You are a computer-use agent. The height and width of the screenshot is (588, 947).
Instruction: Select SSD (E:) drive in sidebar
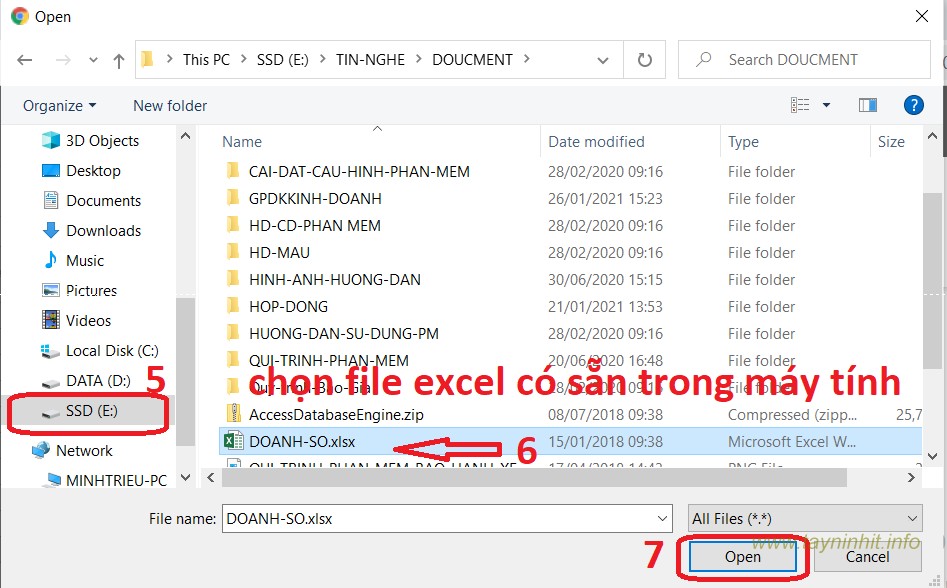pyautogui.click(x=91, y=411)
